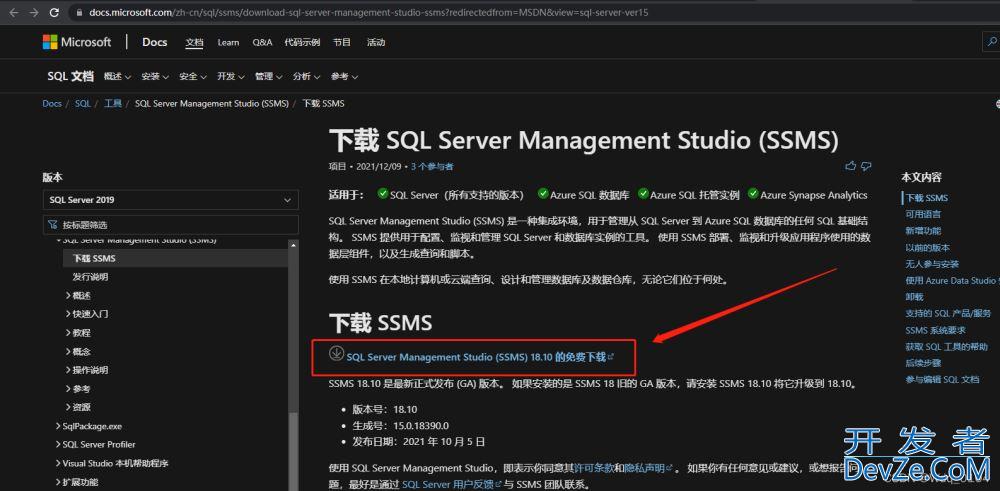The height and width of the screenshot is (491, 1000).
Task: Expand the 安装 dropdown in SQL nav
Action: [155, 77]
